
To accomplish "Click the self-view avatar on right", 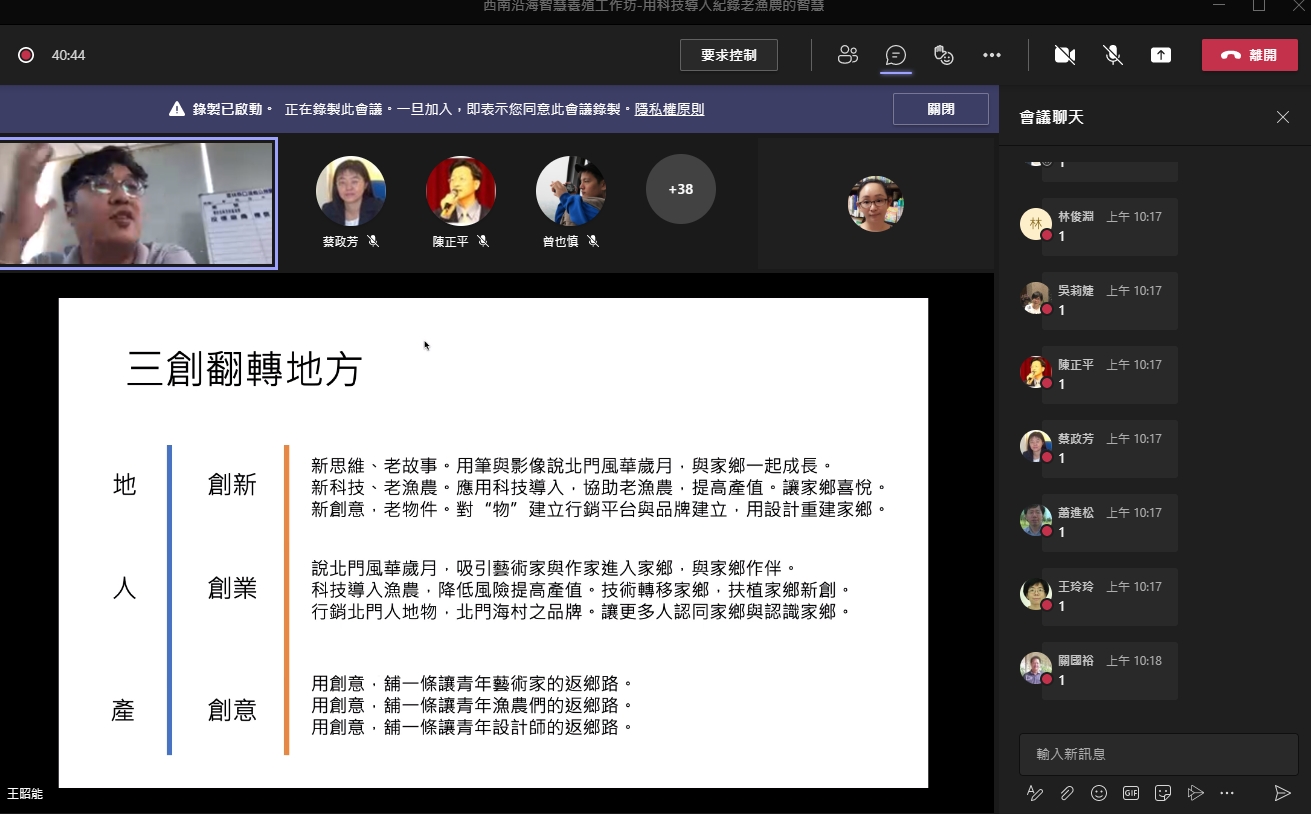I will (x=876, y=203).
